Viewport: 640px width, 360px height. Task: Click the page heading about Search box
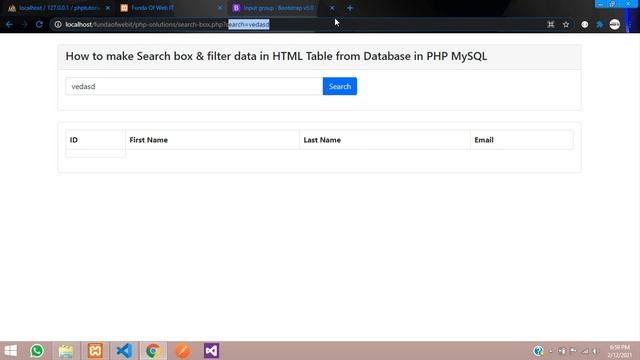click(x=276, y=56)
